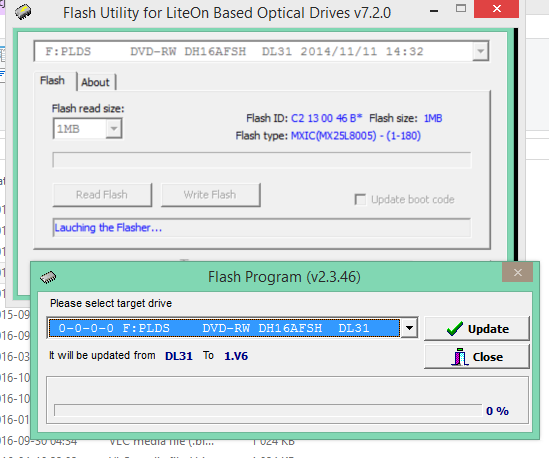Close the Flash Utility window
Viewport: 549px width, 458px height.
[x=496, y=9]
